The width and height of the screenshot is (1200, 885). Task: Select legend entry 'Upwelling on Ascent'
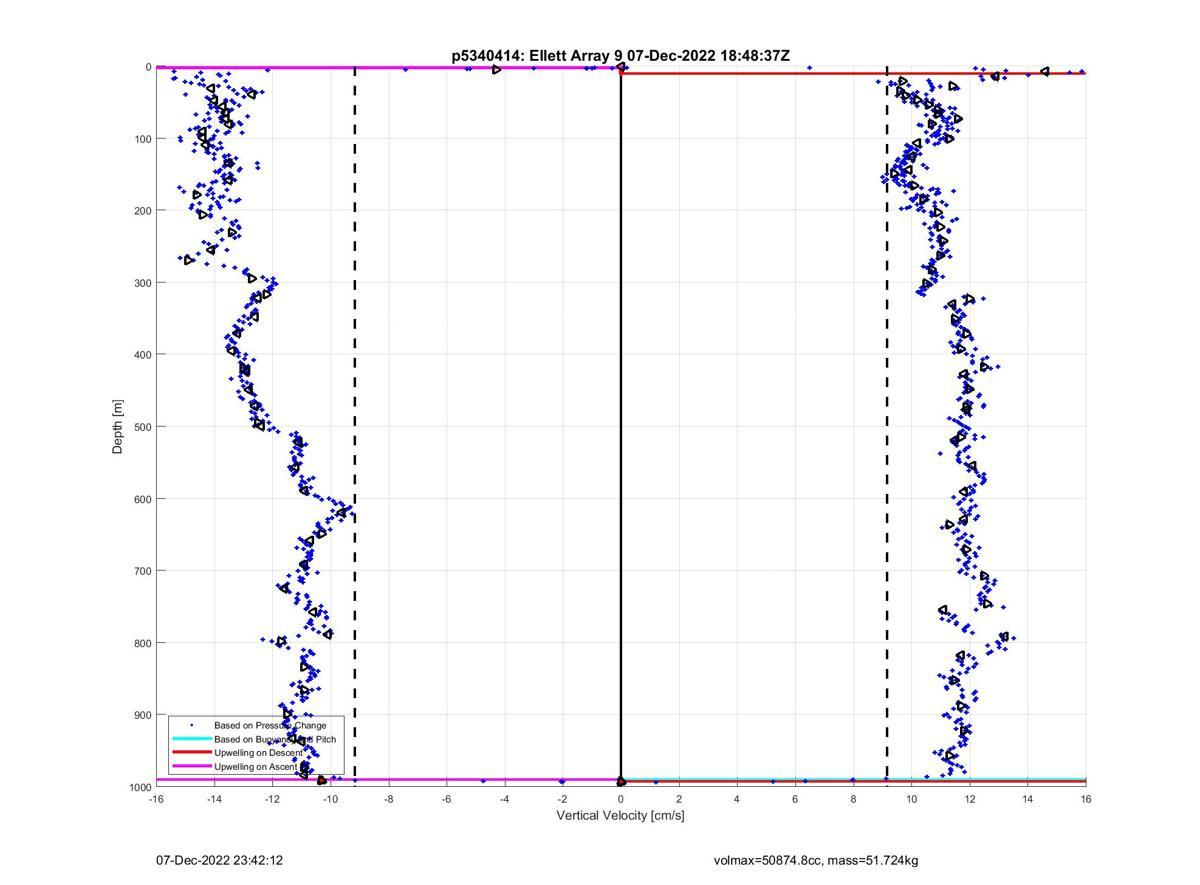256,766
